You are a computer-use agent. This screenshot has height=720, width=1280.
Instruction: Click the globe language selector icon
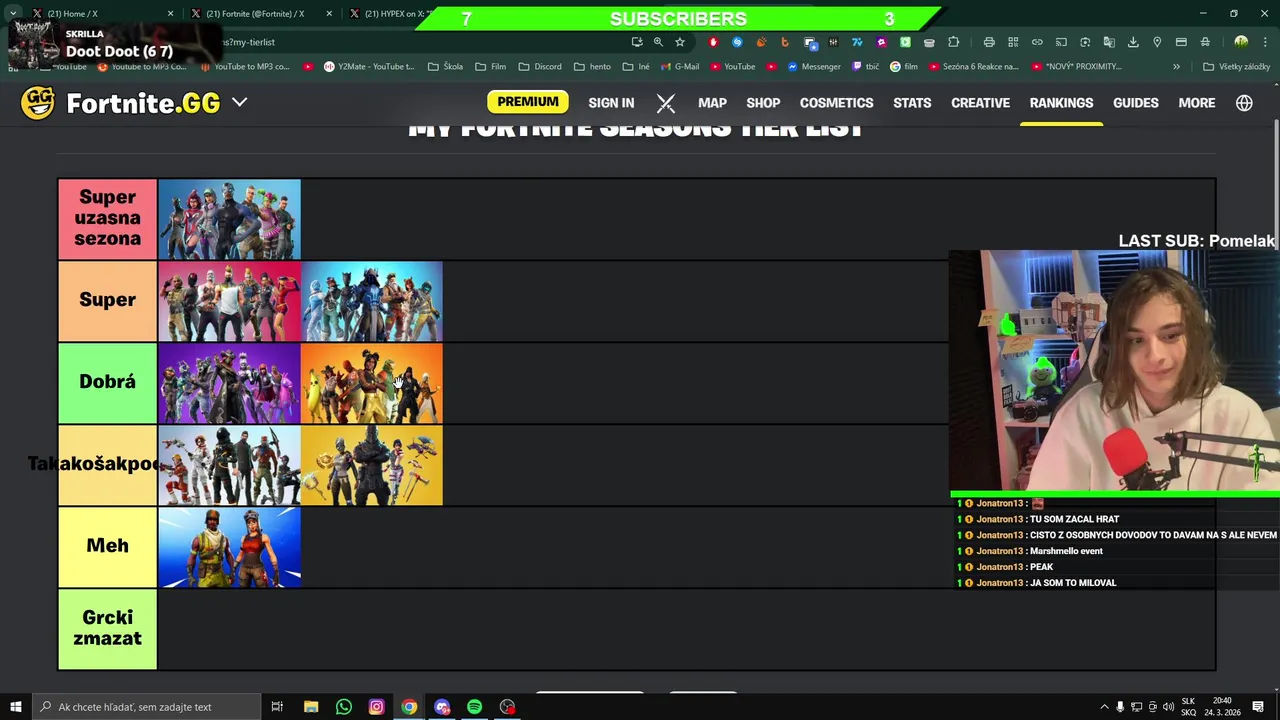(x=1244, y=103)
